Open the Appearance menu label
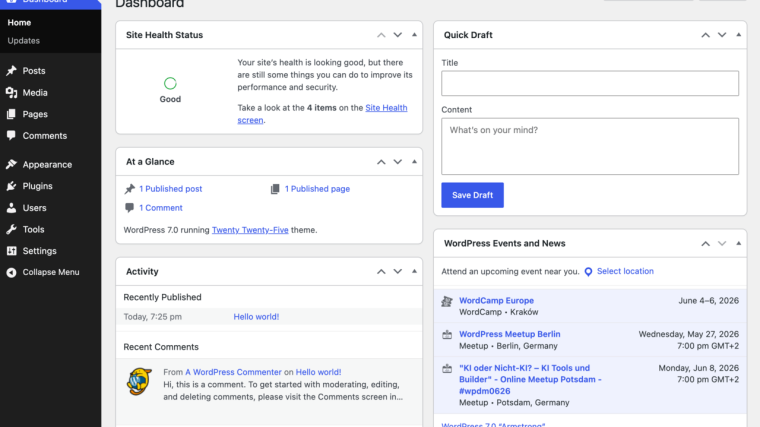 point(47,165)
